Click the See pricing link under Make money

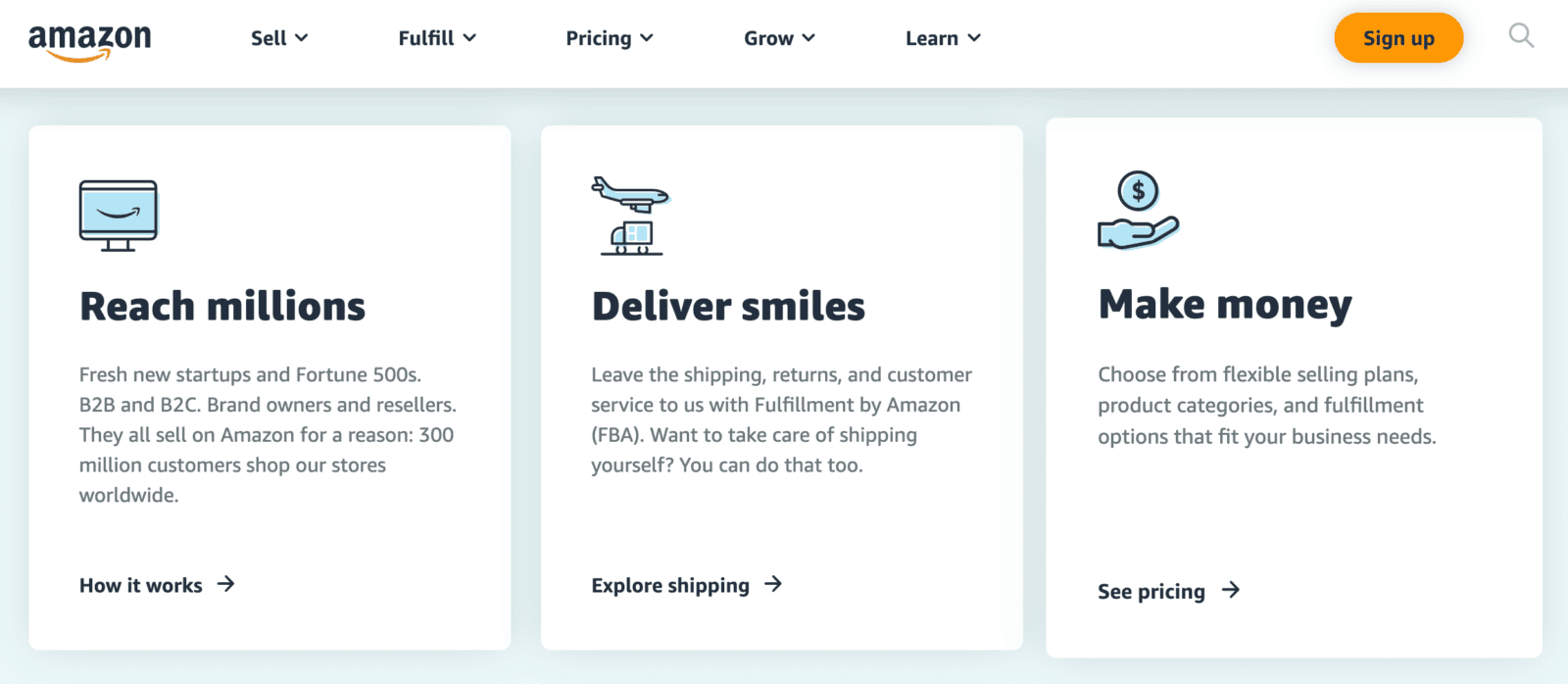[1151, 591]
